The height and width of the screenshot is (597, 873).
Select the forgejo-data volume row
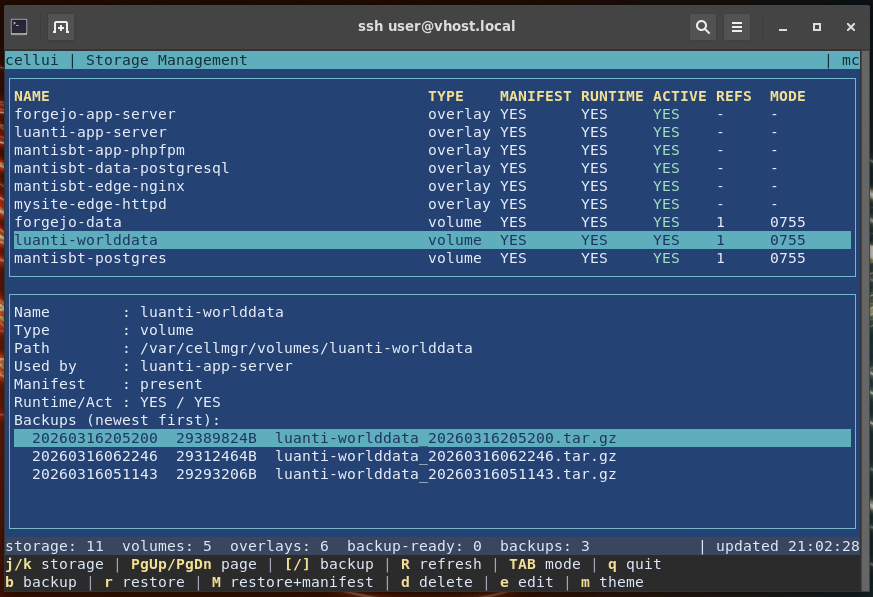(68, 222)
